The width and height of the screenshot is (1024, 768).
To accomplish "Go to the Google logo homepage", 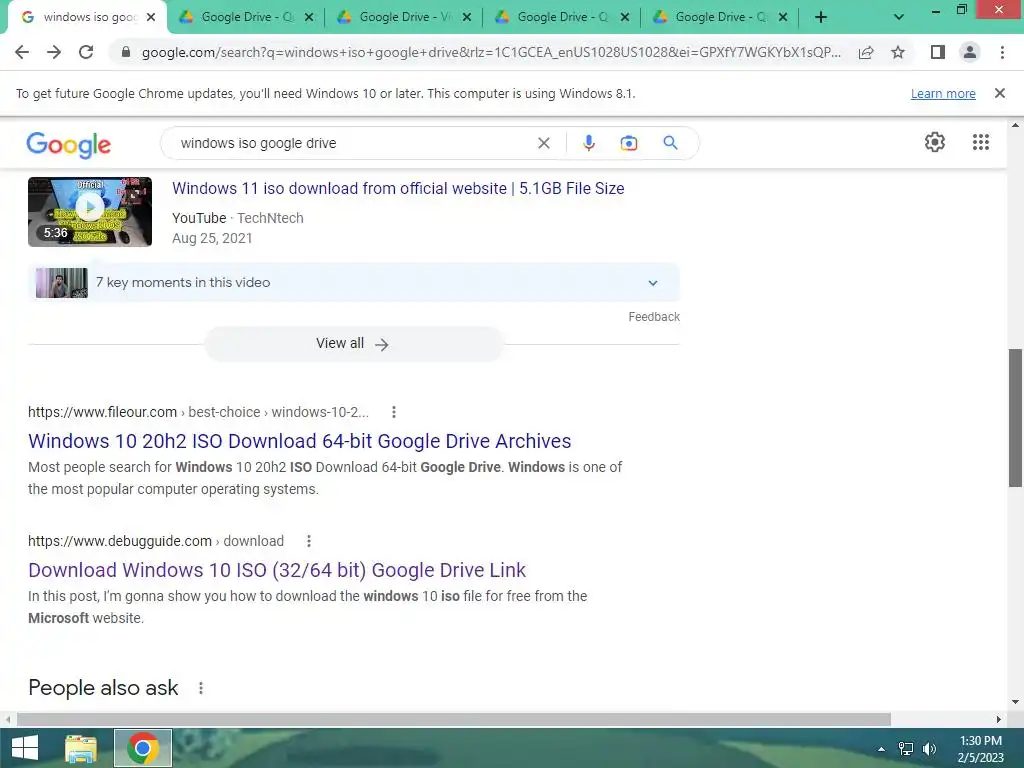I will [x=69, y=144].
